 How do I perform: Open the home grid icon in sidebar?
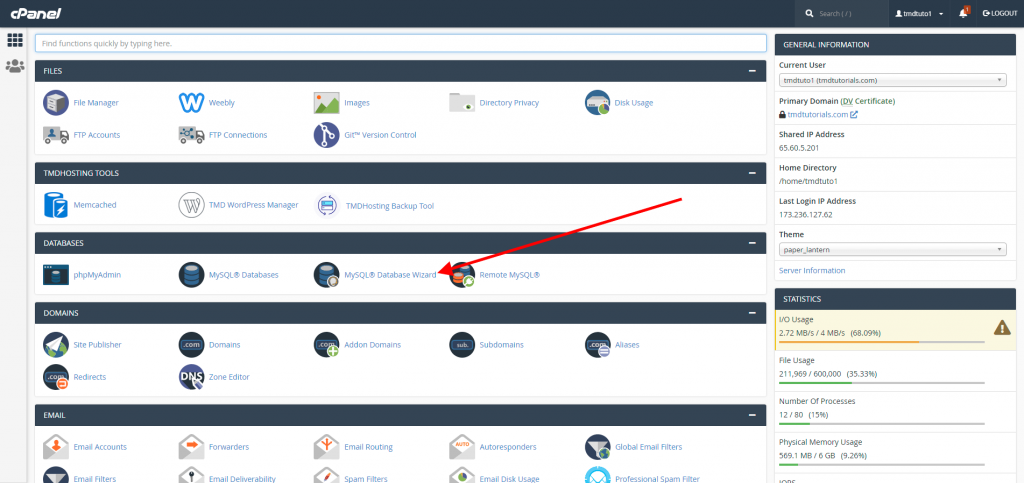(15, 40)
